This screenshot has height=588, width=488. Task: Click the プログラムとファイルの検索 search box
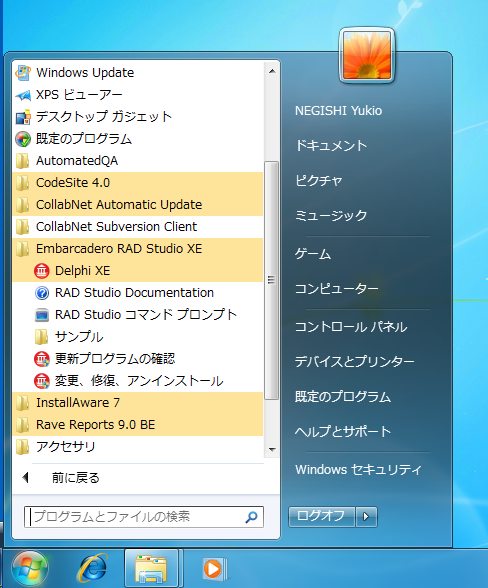tap(144, 517)
